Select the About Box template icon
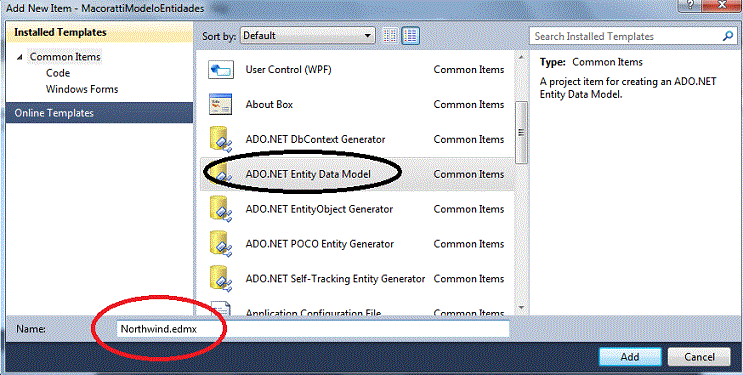The height and width of the screenshot is (375, 743). (x=221, y=104)
